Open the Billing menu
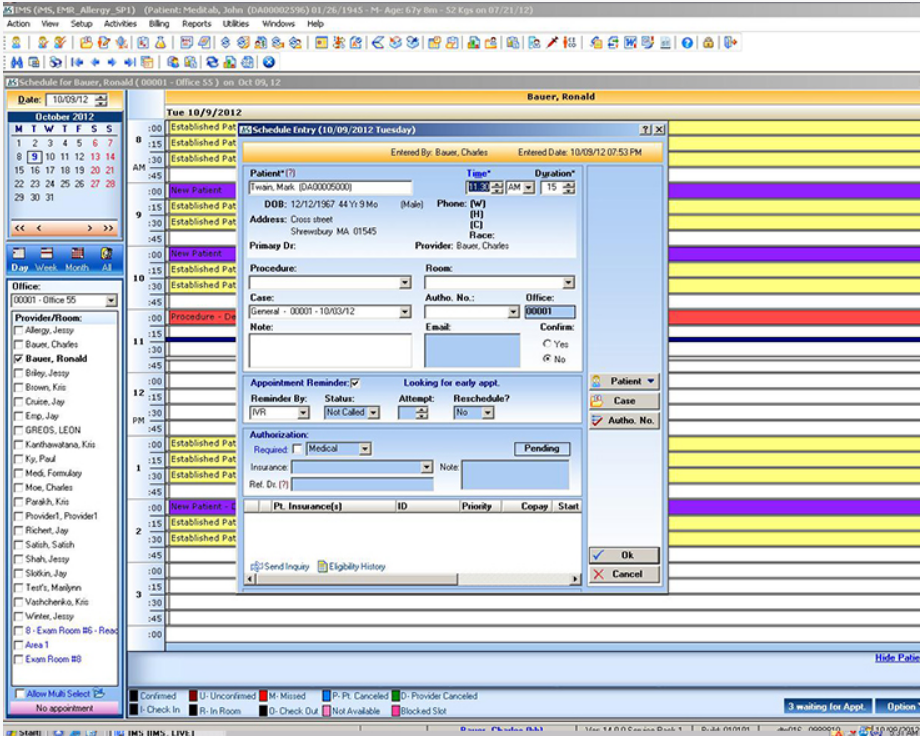920x736 pixels. pos(159,23)
